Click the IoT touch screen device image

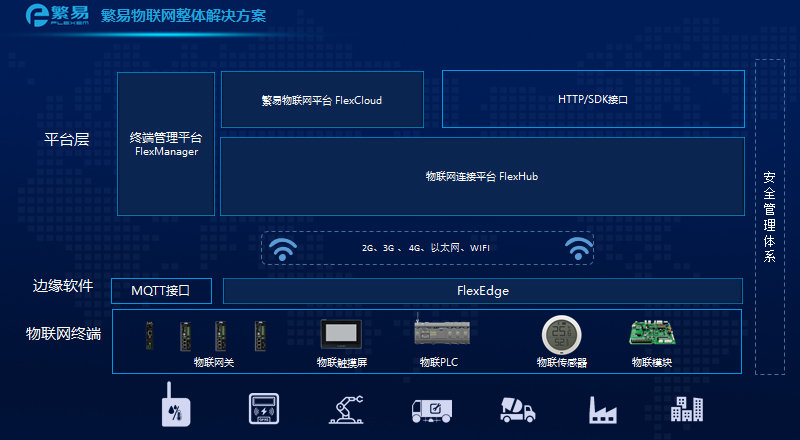341,334
